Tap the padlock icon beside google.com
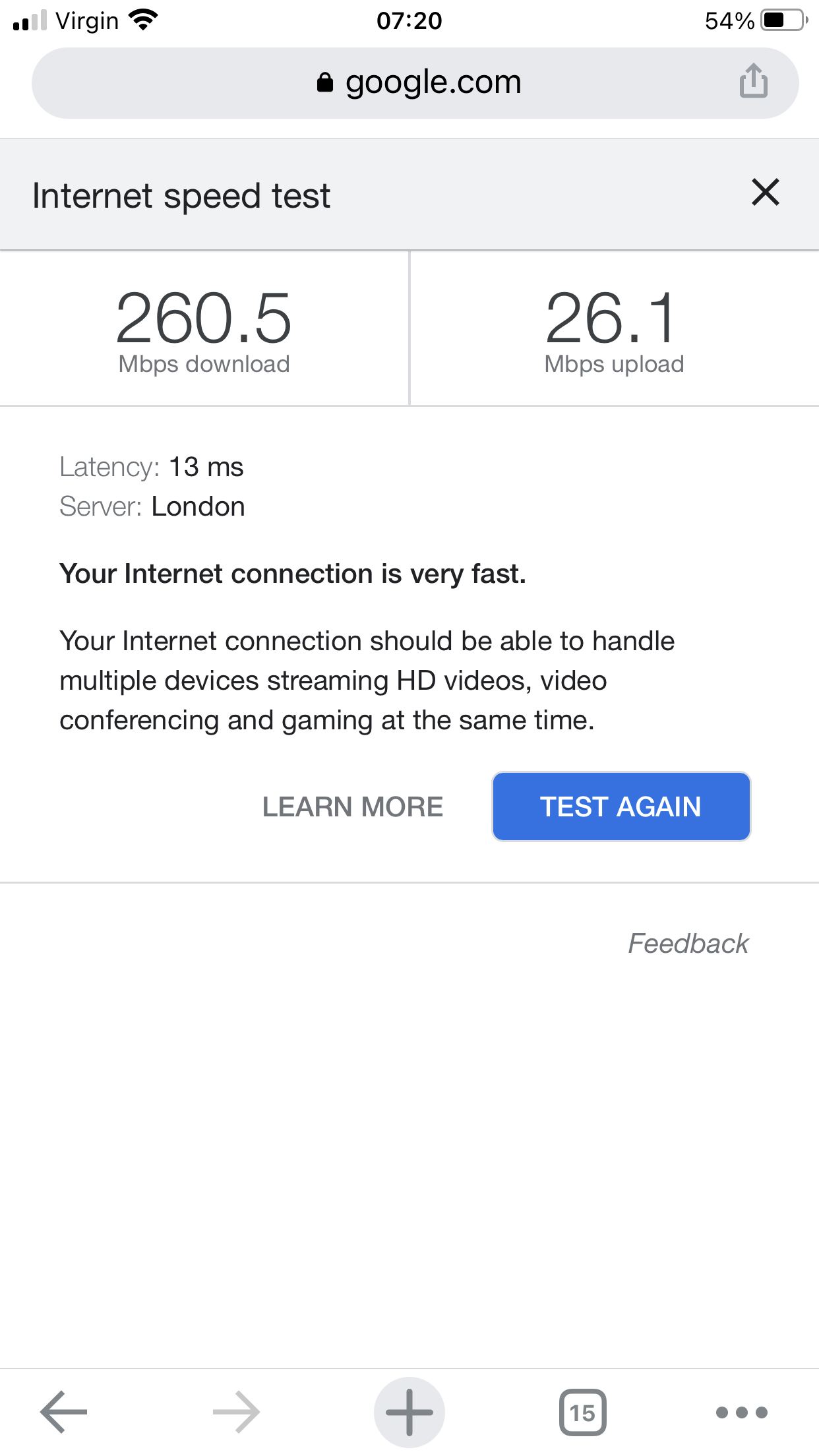 (x=325, y=83)
